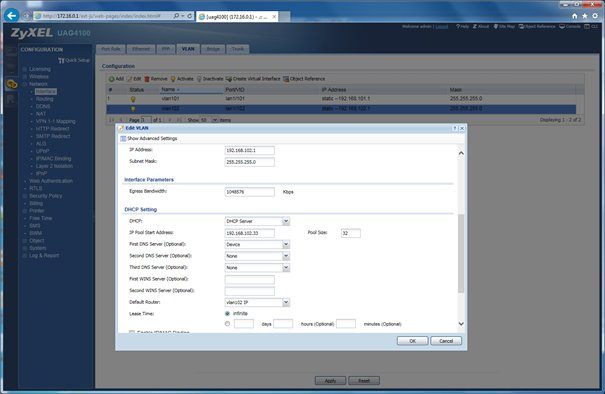605x394 pixels.
Task: Select the infinite lease time radio
Action: pos(227,314)
